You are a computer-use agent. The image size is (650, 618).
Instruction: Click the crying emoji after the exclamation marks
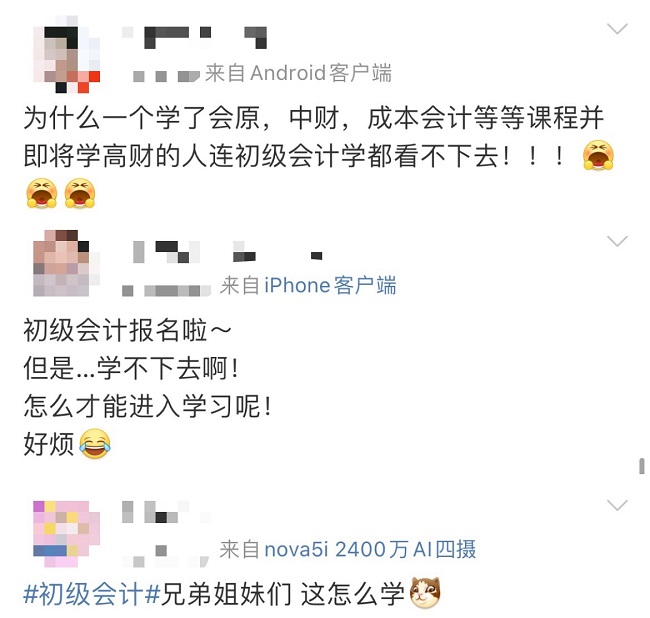[598, 155]
